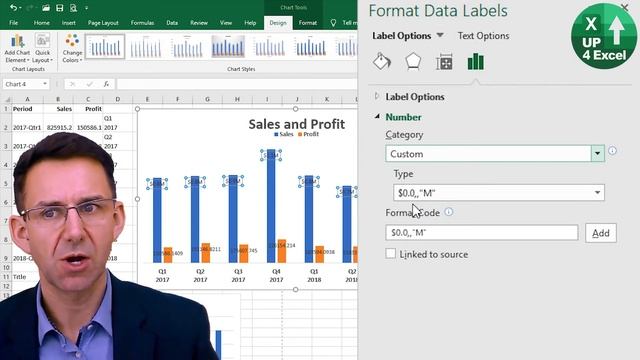The width and height of the screenshot is (640, 360).
Task: Close the Format Data Labels pane
Action: point(624,7)
